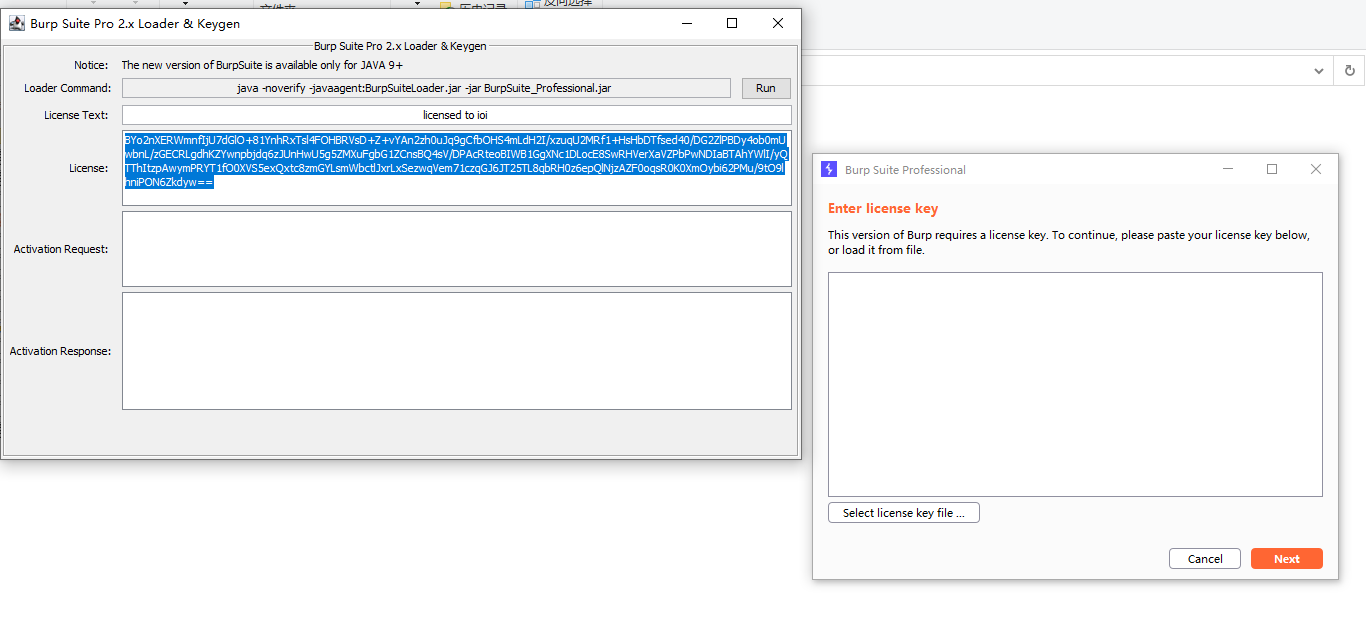Click the JAVA 9+ notice text
1366x620 pixels.
coord(262,65)
